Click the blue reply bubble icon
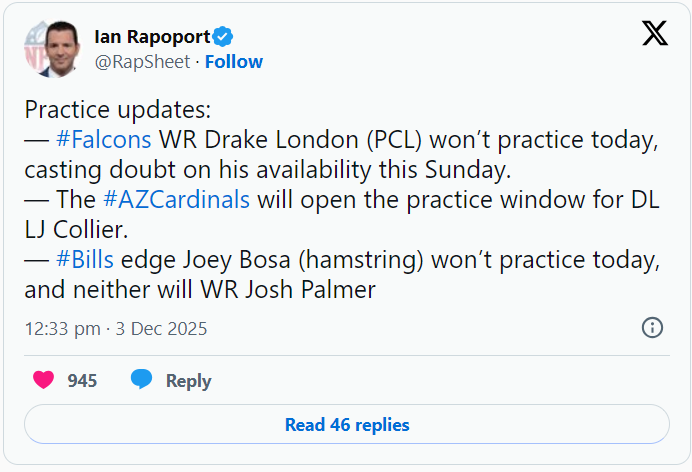Viewport: 692px width, 472px height. (141, 380)
